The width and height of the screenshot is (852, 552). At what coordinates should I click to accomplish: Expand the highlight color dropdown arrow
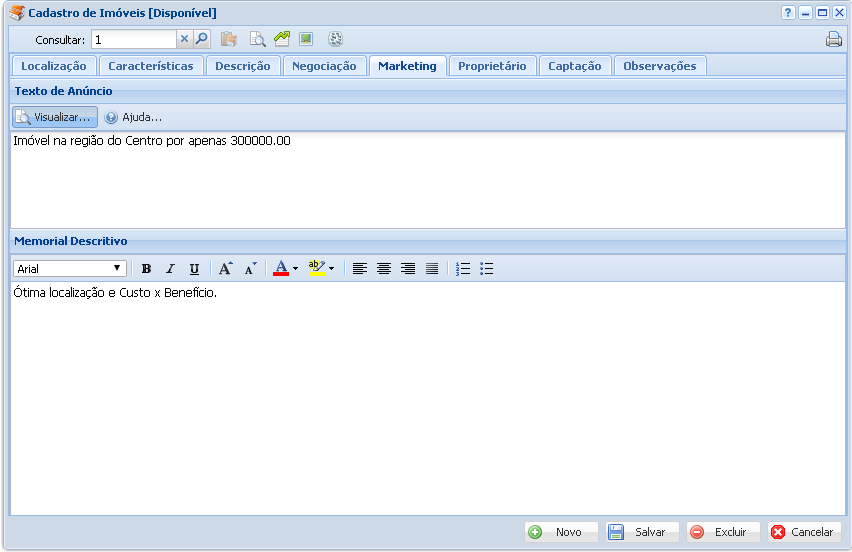[x=332, y=269]
